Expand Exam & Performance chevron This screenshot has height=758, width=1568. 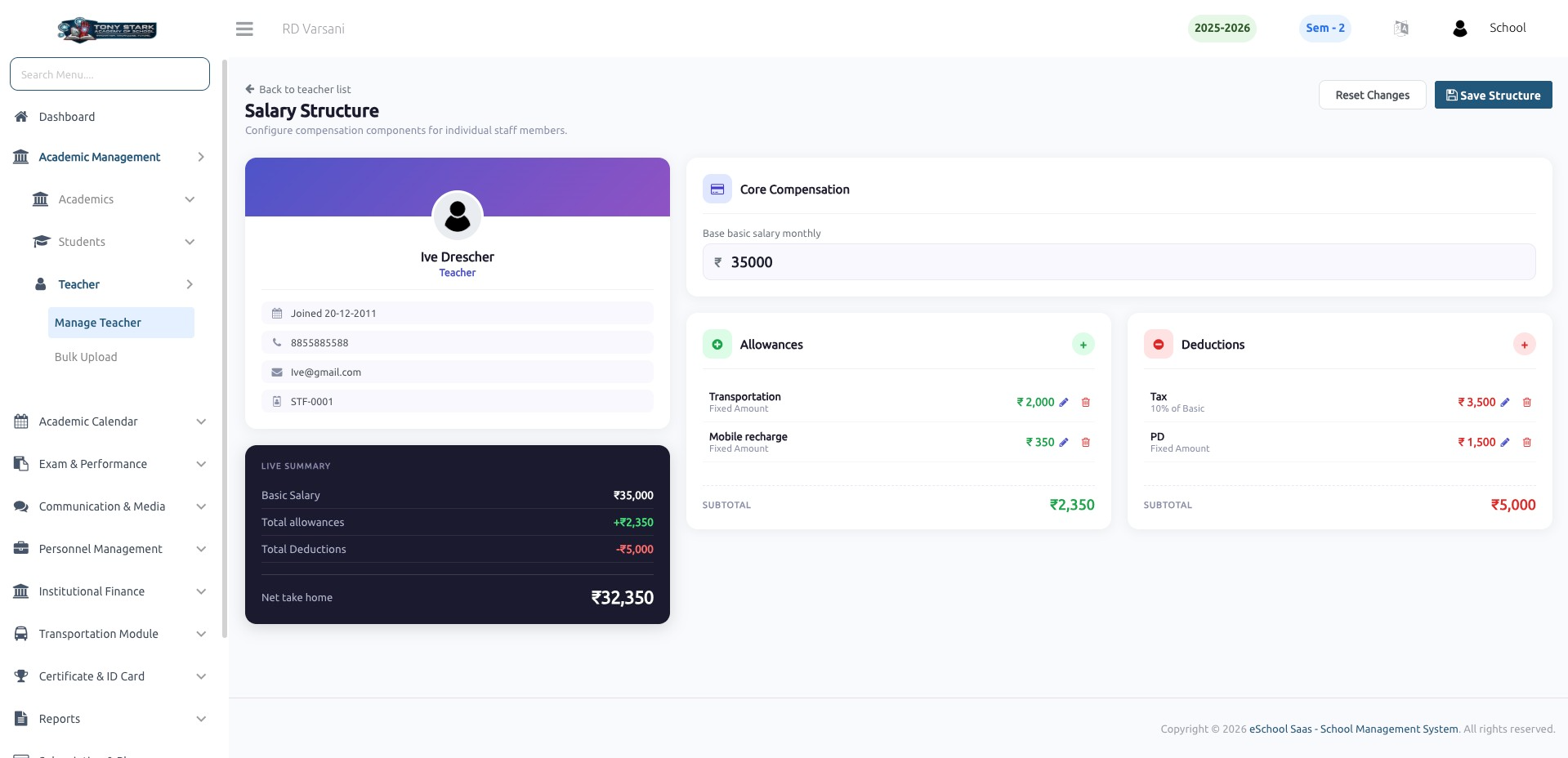coord(201,464)
